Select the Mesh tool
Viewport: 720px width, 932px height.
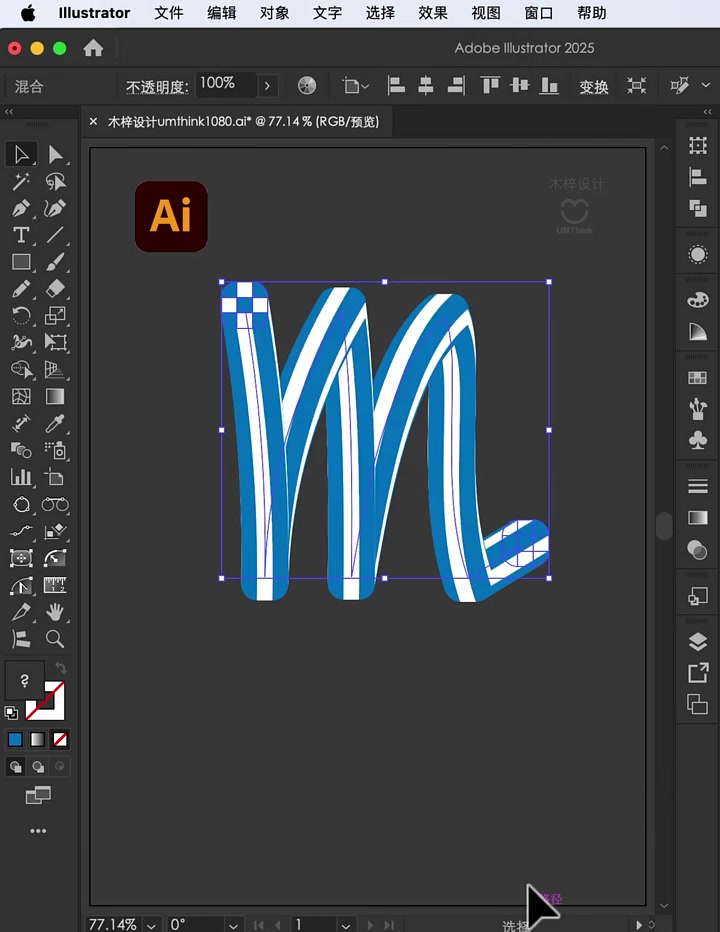[21, 396]
